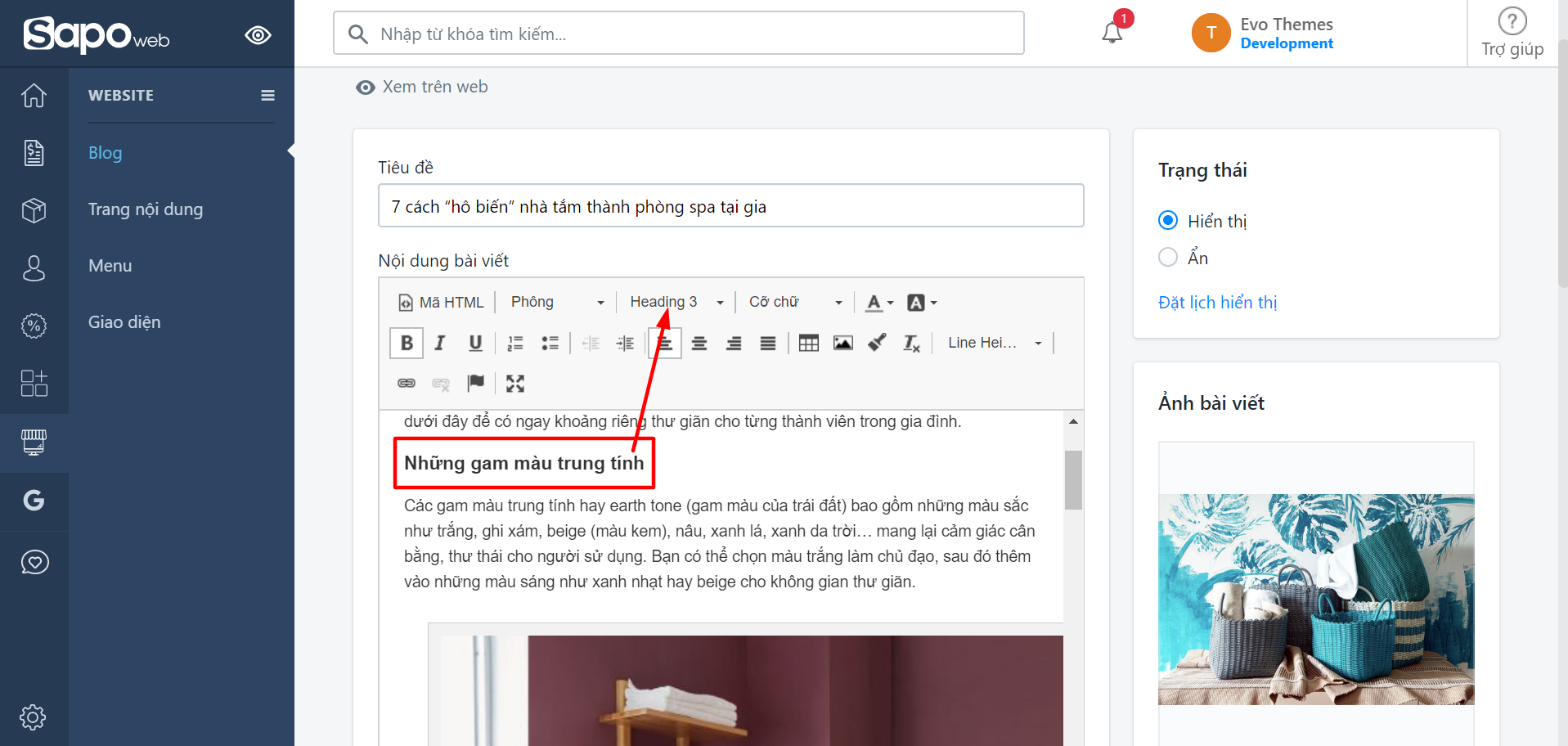Click the heading Những gam màu trung tính
Viewport: 1568px width, 746px height.
(x=524, y=463)
